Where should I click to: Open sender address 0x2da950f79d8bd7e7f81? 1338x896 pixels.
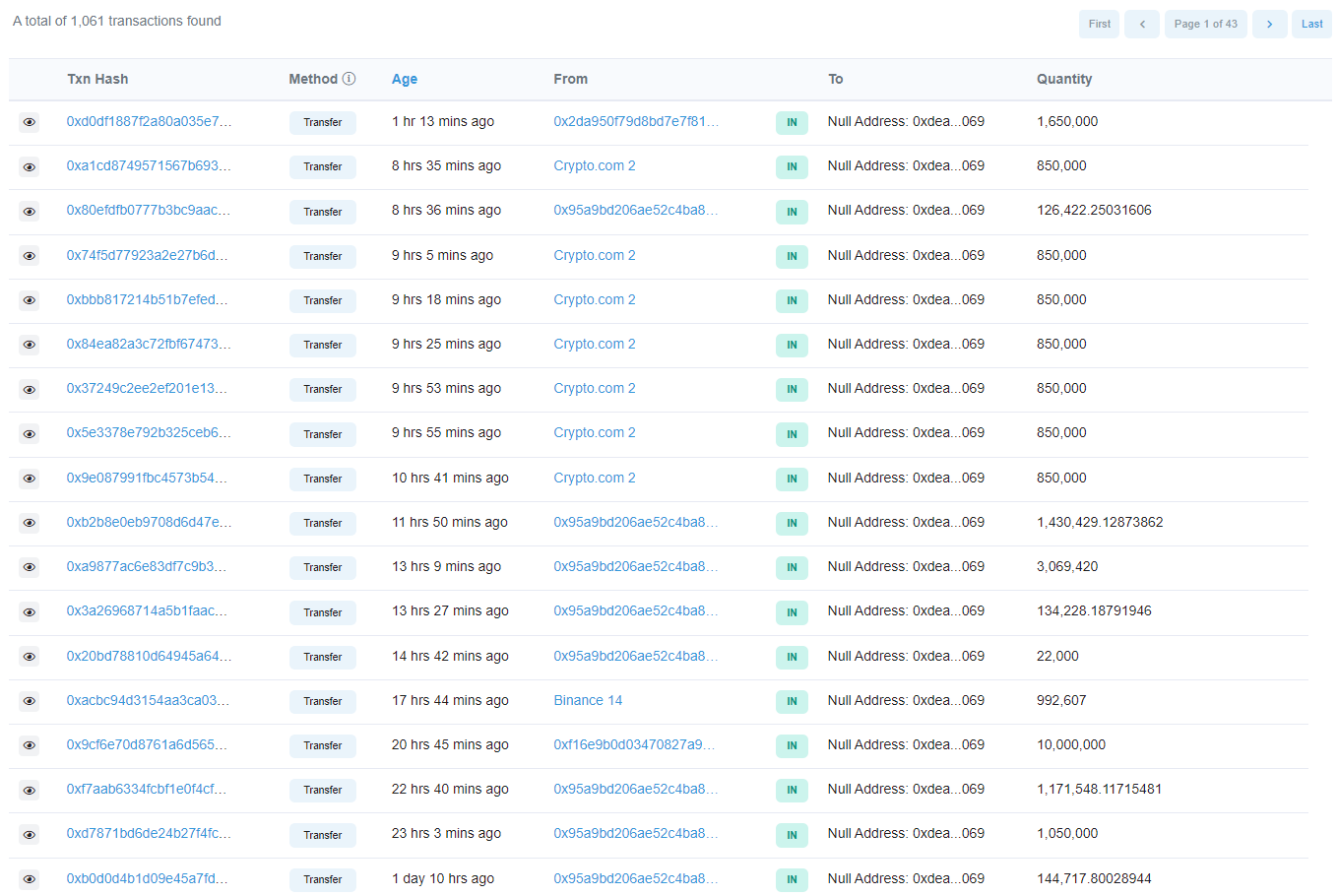point(636,121)
